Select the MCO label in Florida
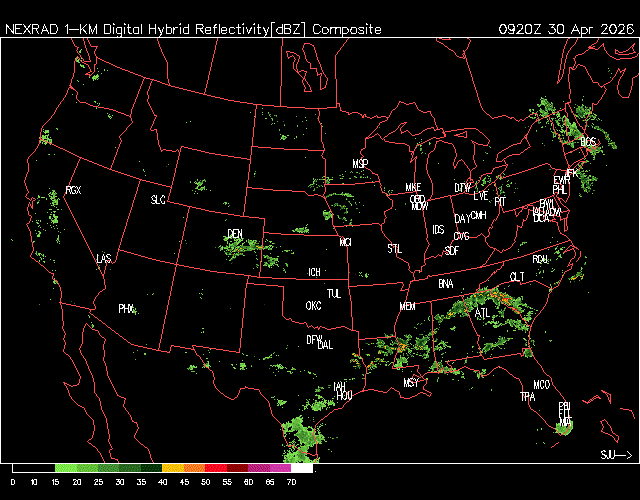The image size is (640, 500). click(541, 384)
